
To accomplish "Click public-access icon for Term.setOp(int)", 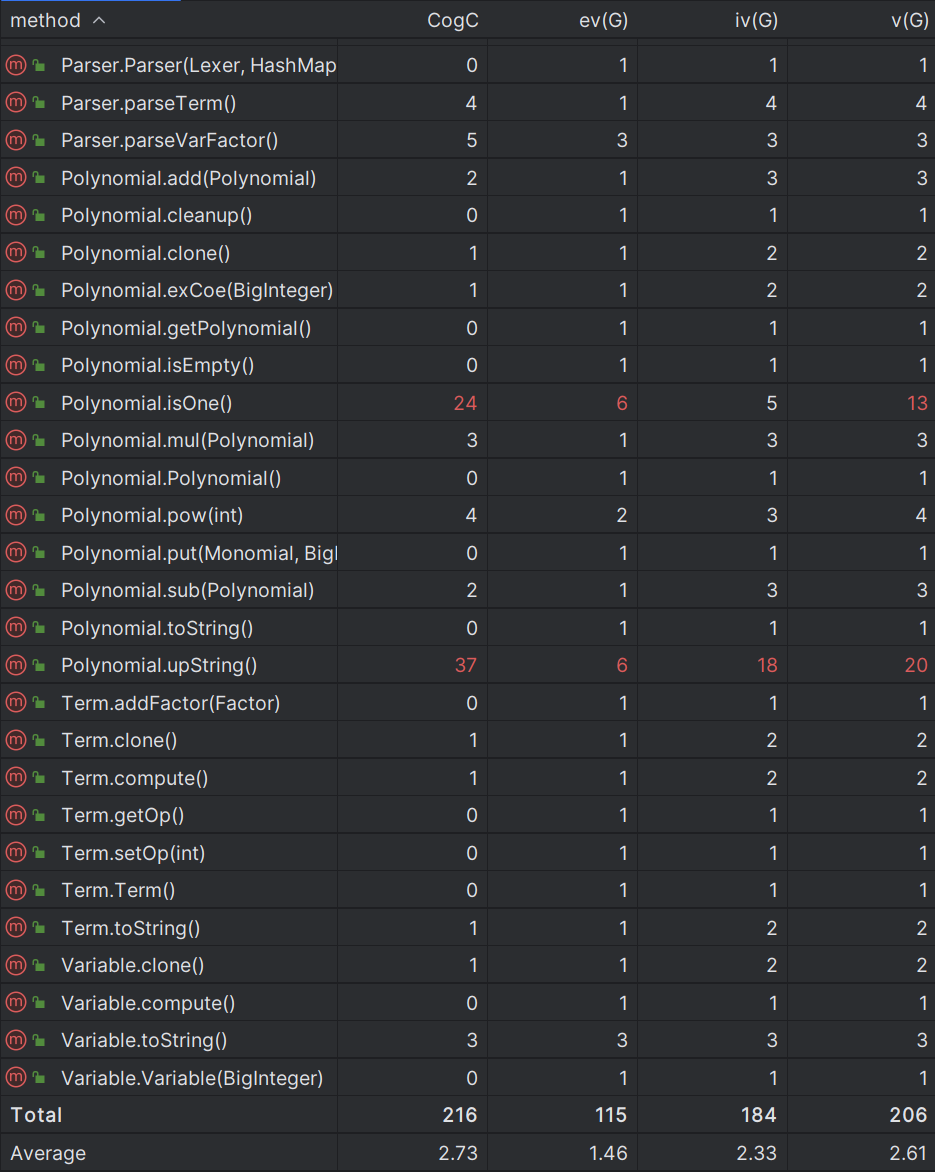I will 39,853.
